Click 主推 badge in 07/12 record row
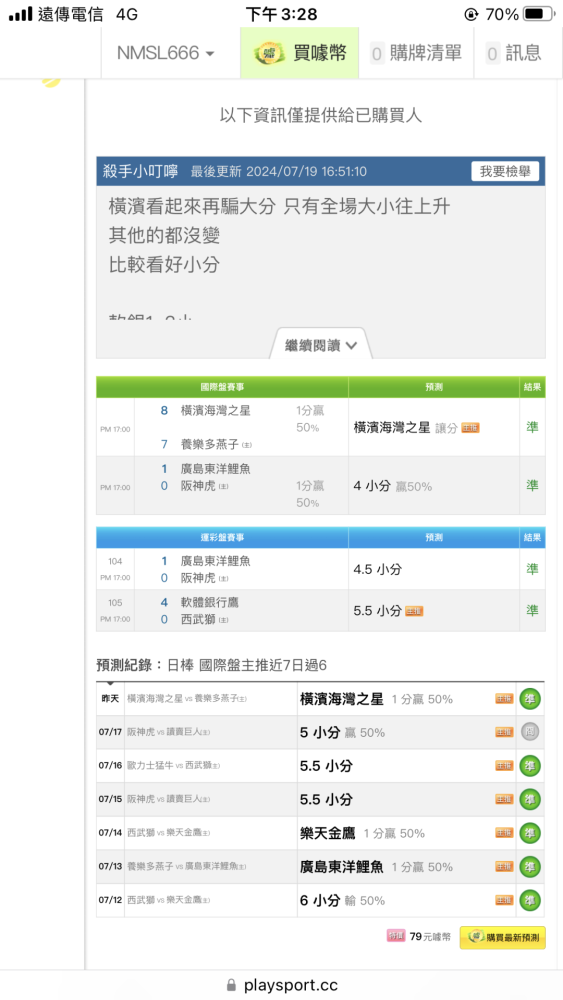This screenshot has height=1000, width=563. (504, 901)
